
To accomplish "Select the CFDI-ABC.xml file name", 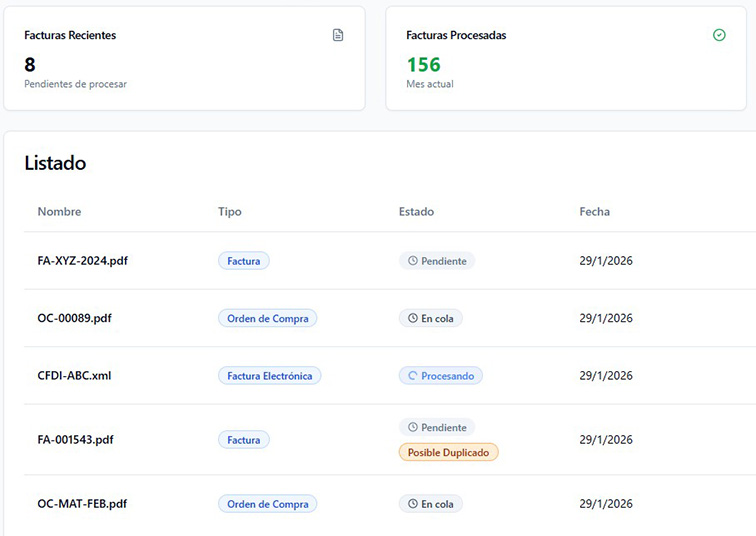I will (x=74, y=377).
